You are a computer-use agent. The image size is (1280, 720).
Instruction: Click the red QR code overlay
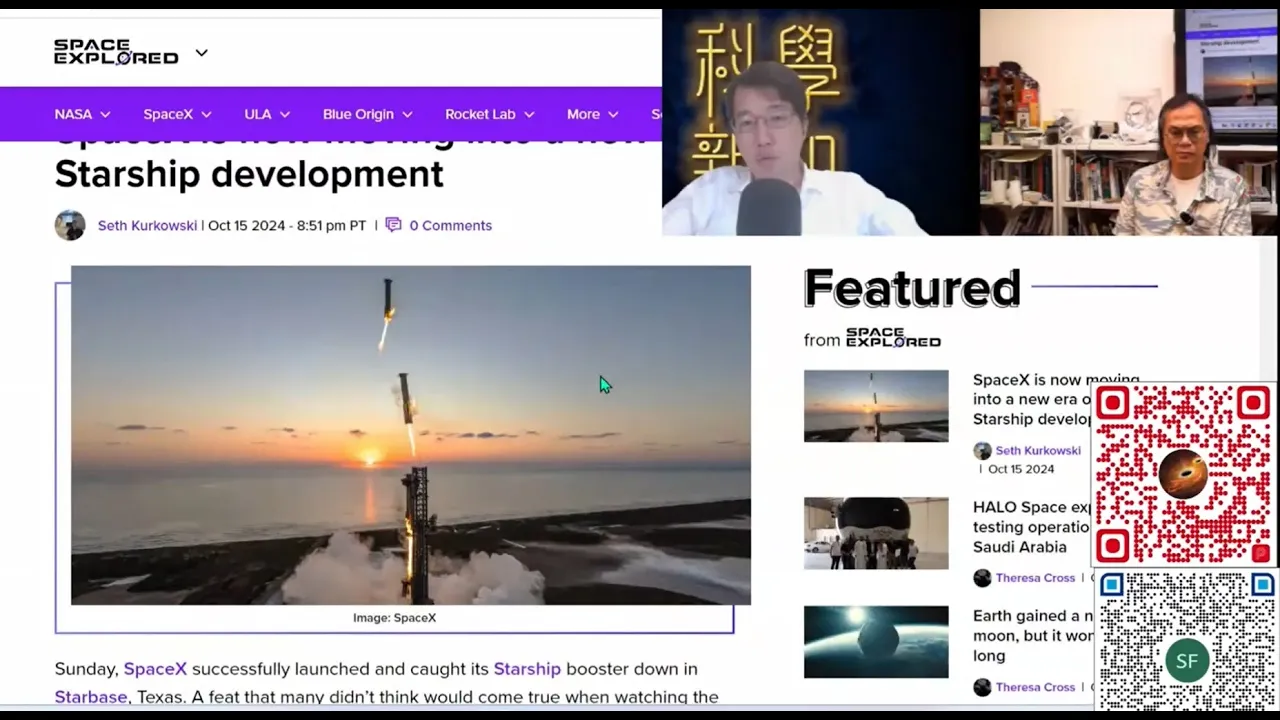pos(1183,474)
